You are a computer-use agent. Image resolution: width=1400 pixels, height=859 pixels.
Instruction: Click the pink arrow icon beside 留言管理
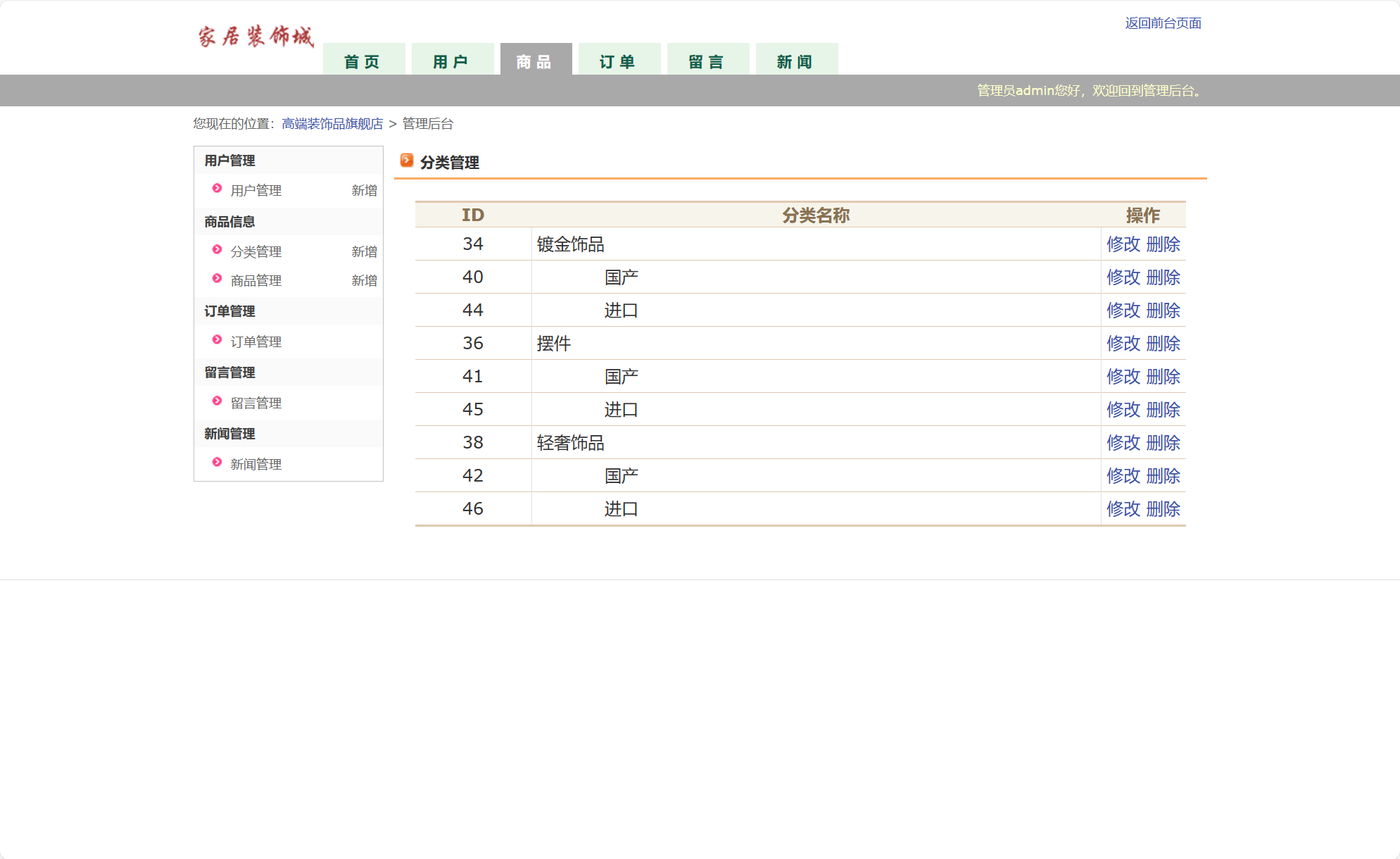tap(216, 403)
